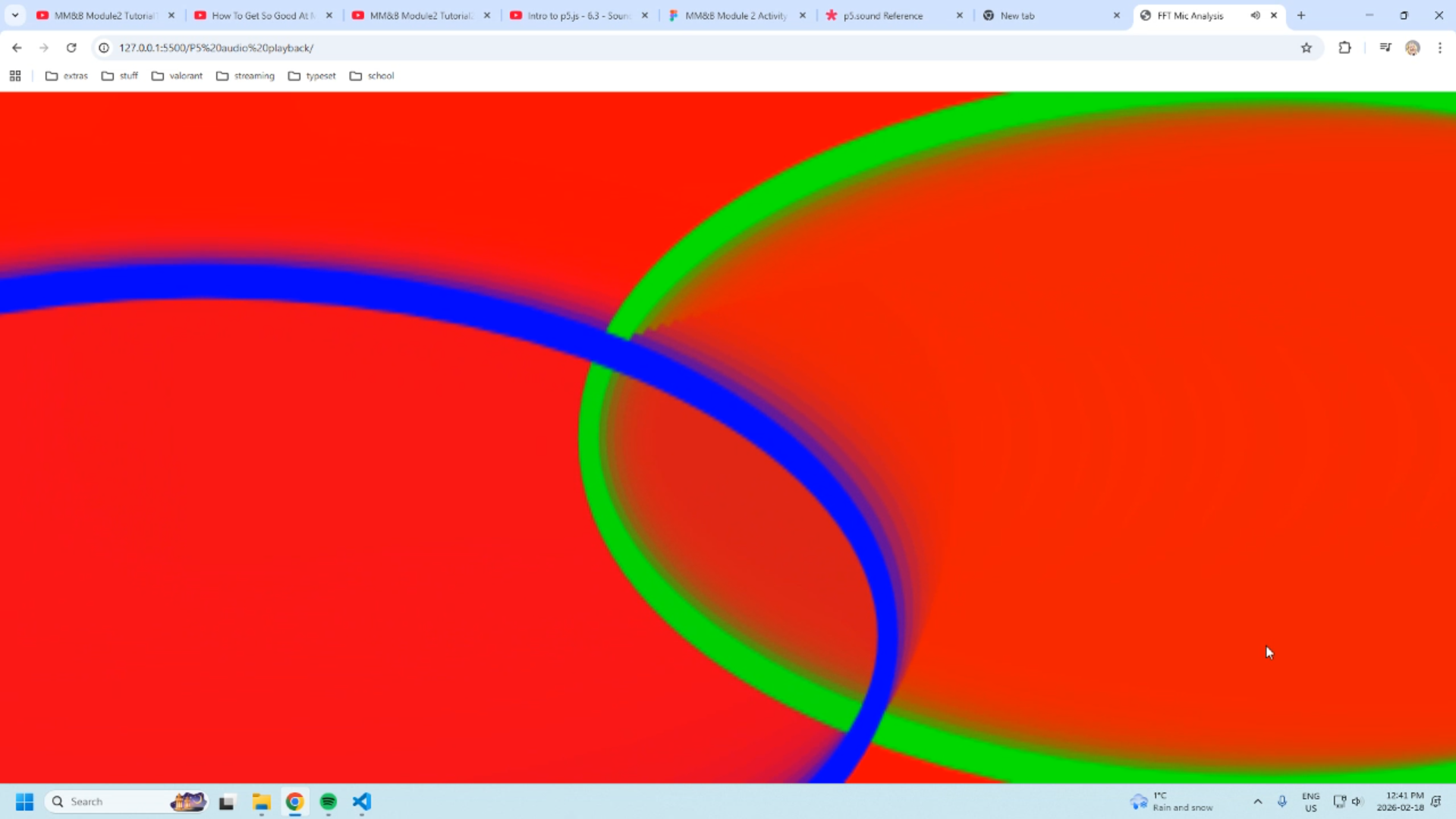Switch to the p5.sound Reference tab
The image size is (1456, 819).
click(x=882, y=15)
